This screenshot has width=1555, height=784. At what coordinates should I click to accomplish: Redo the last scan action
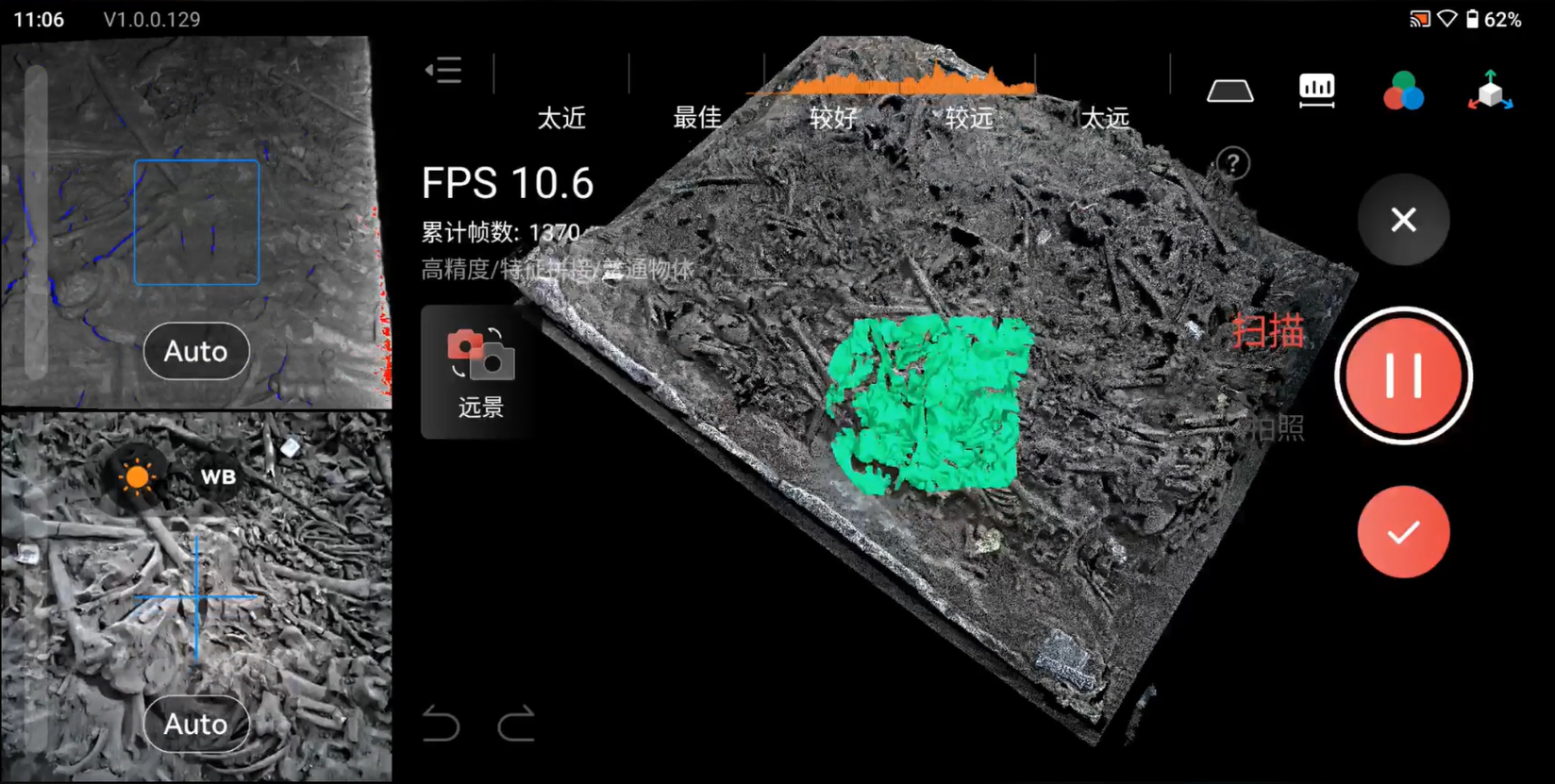pyautogui.click(x=516, y=725)
